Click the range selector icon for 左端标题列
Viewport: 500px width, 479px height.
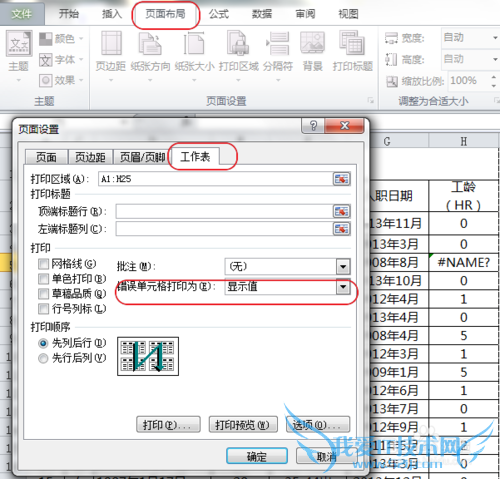341,229
